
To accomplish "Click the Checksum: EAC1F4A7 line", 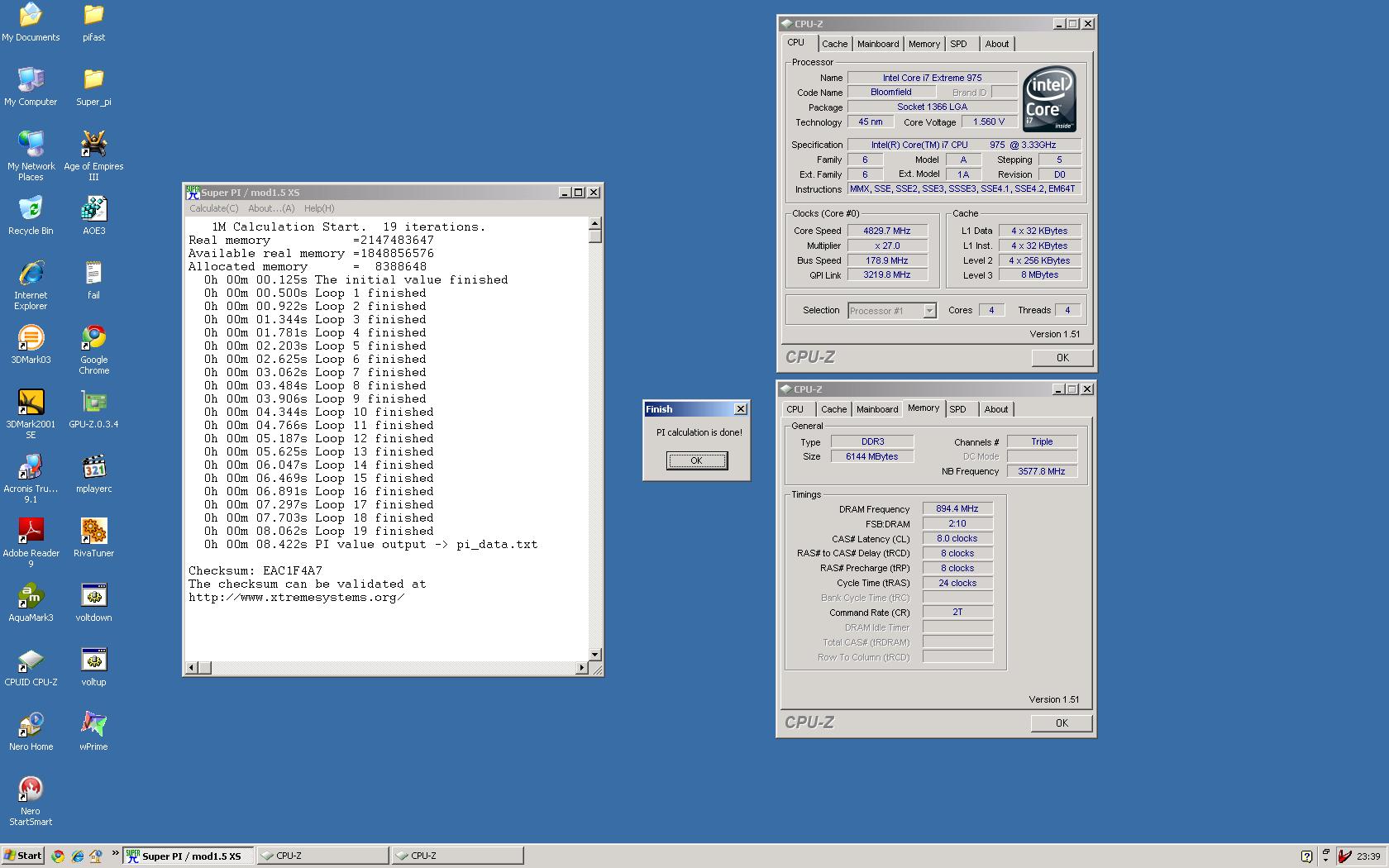I will 255,570.
